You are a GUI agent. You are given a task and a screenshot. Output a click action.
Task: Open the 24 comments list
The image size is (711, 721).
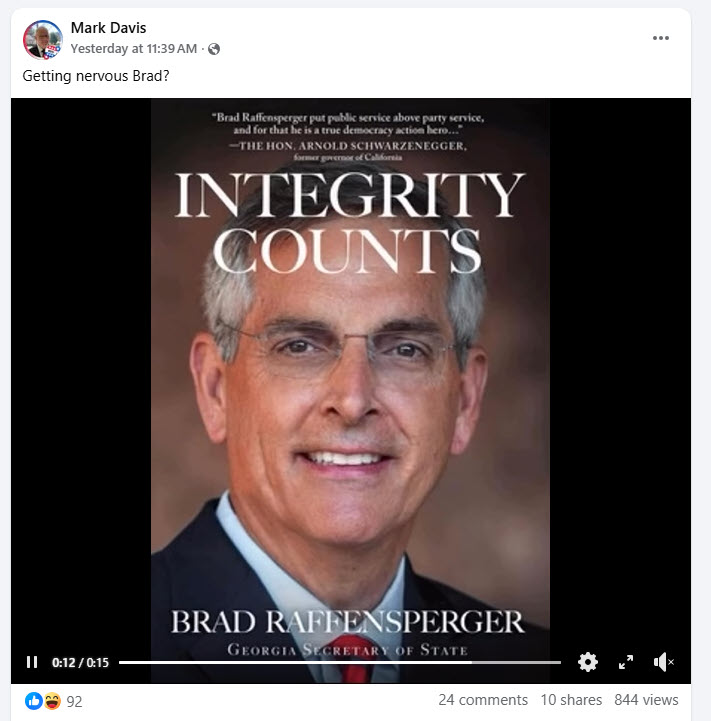coord(483,700)
